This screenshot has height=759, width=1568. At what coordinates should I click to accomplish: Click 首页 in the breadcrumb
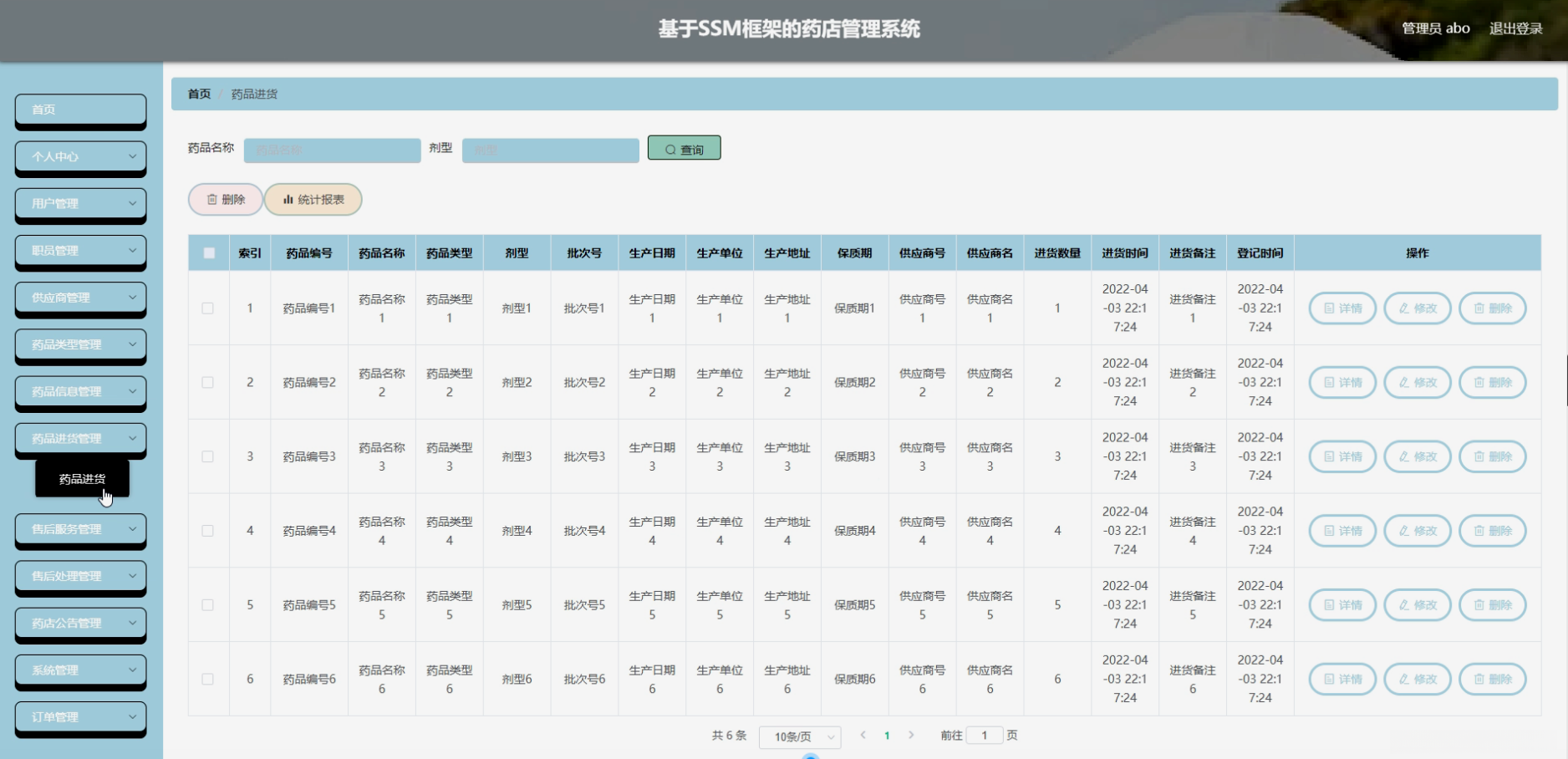pos(199,94)
